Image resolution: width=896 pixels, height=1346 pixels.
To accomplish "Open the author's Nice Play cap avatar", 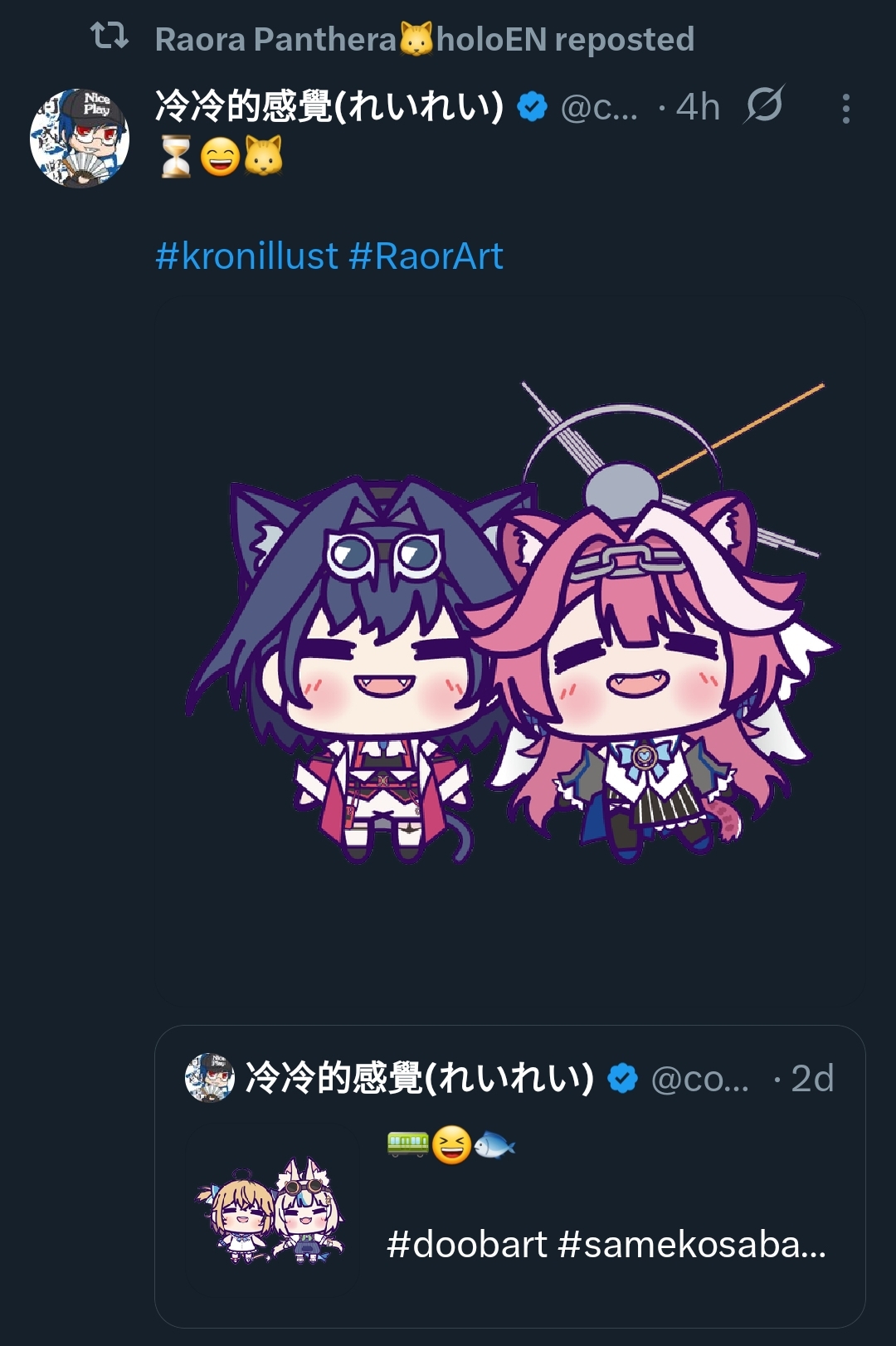I will coord(80,139).
